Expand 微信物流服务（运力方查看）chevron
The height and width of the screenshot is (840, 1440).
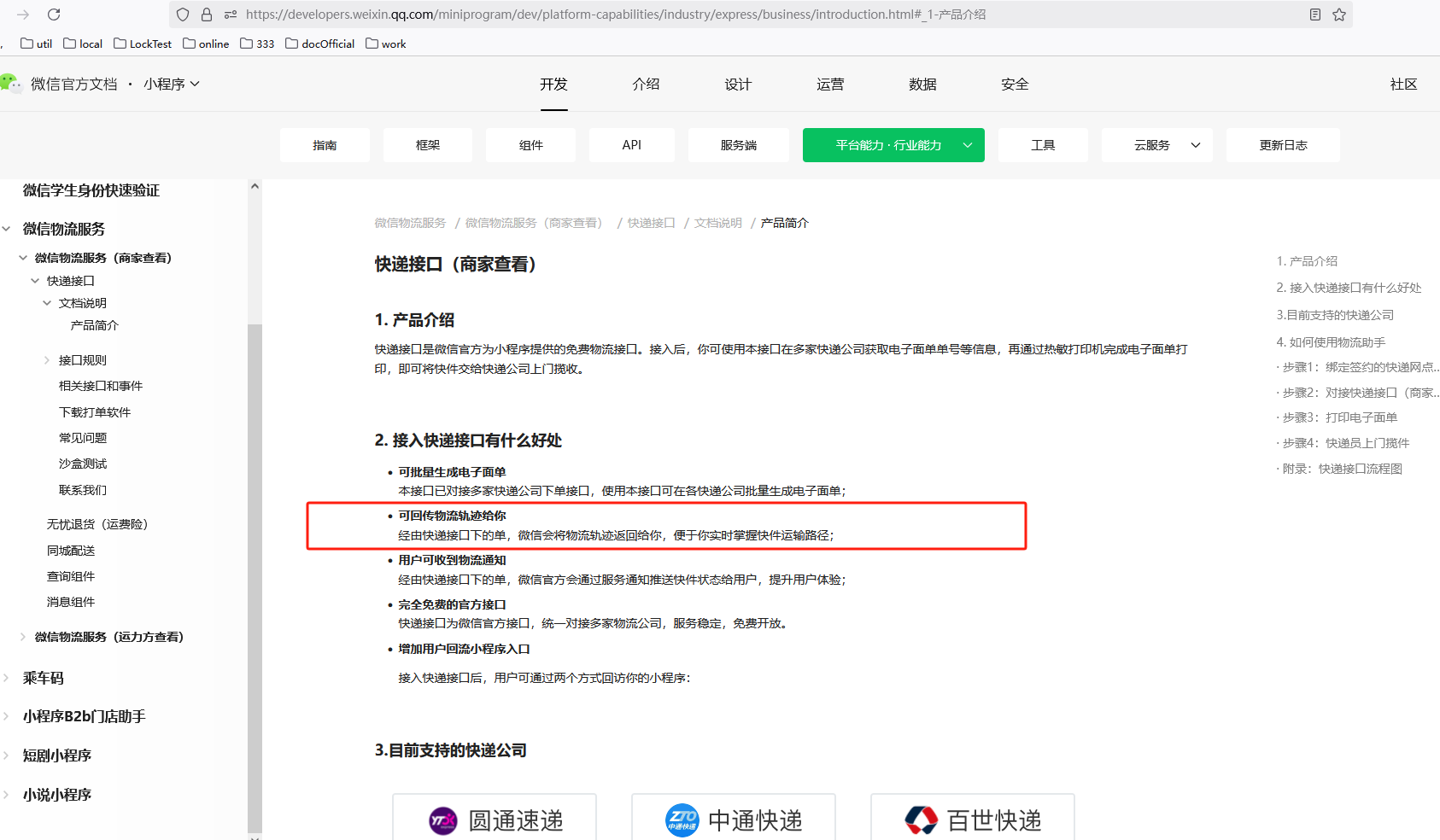coord(23,637)
